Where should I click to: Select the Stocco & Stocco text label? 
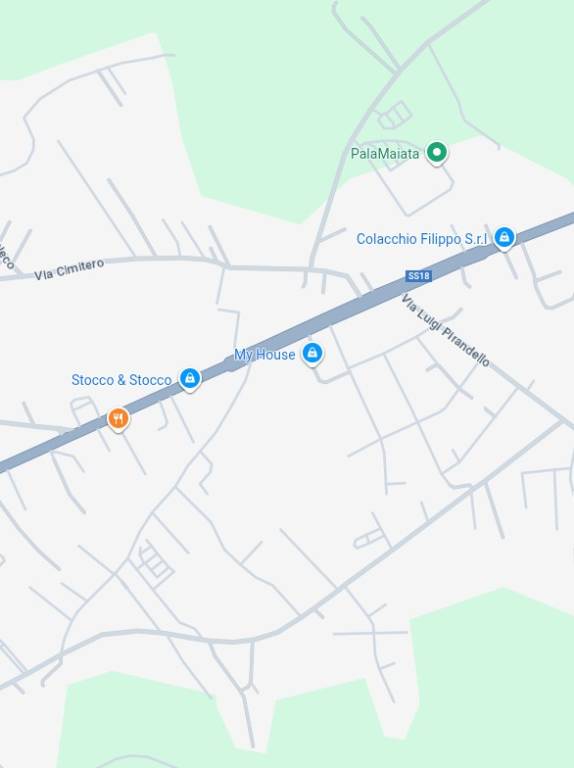click(121, 380)
